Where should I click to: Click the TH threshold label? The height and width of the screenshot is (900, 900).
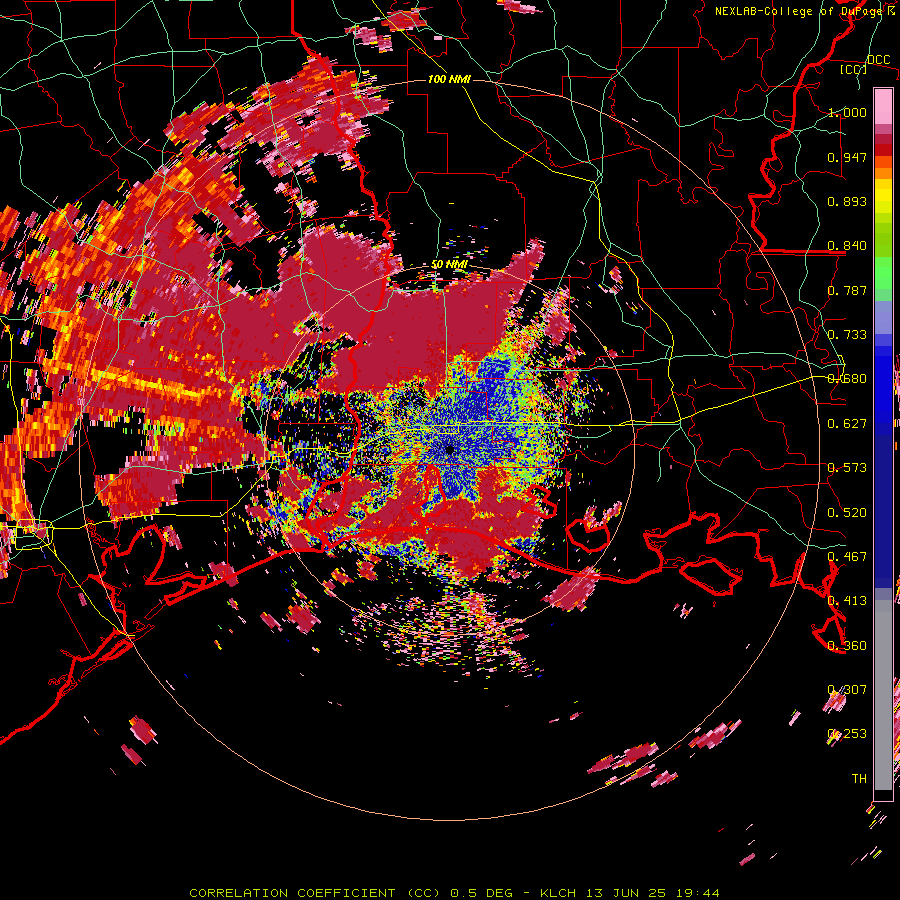point(859,779)
